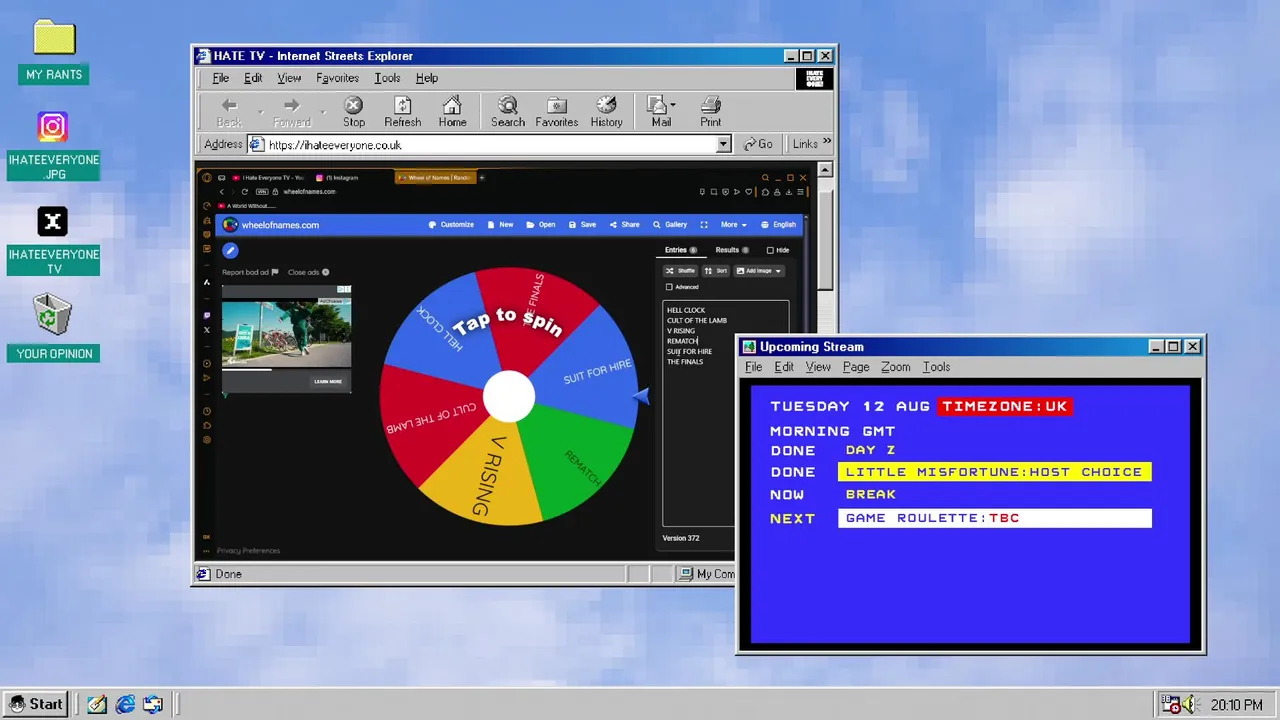
Task: Click the Stop toolbar icon
Action: [354, 112]
